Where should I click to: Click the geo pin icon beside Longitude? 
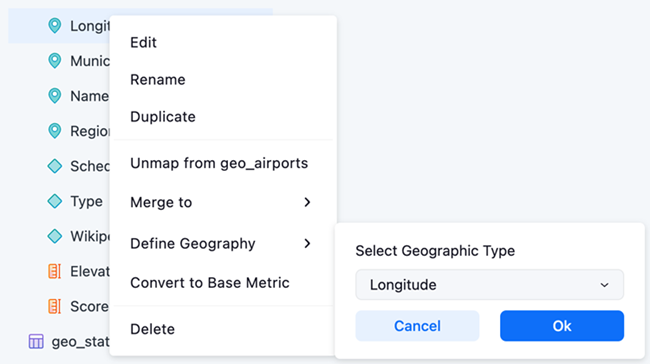coord(54,26)
